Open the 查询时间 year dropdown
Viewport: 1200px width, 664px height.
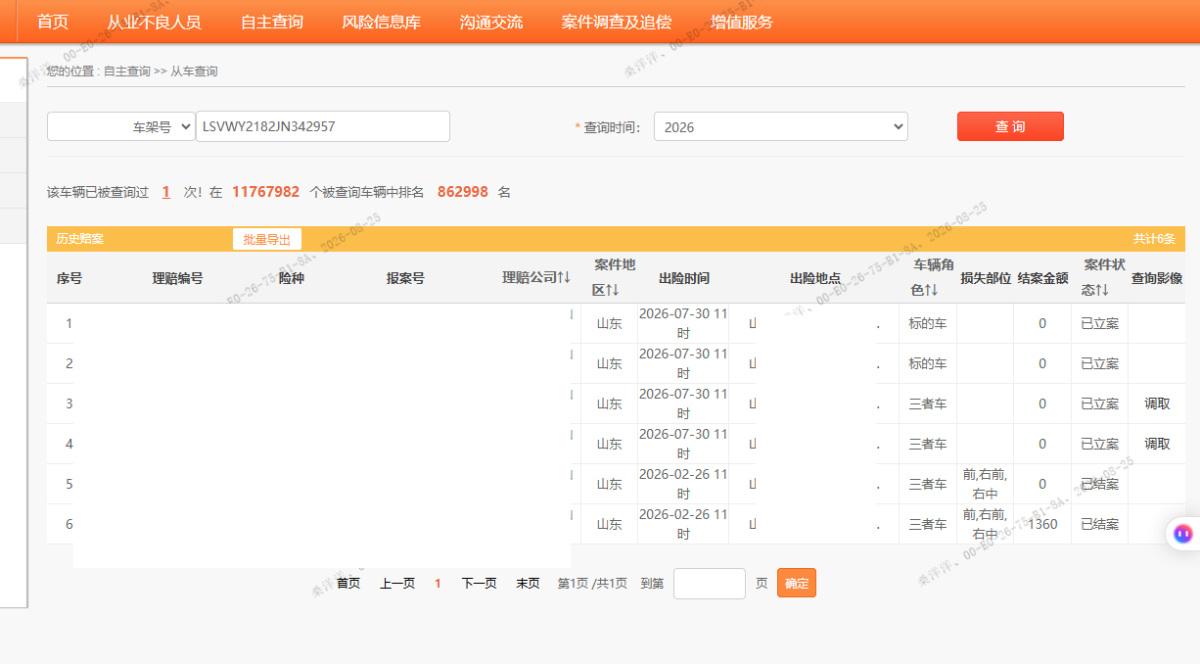tap(781, 127)
